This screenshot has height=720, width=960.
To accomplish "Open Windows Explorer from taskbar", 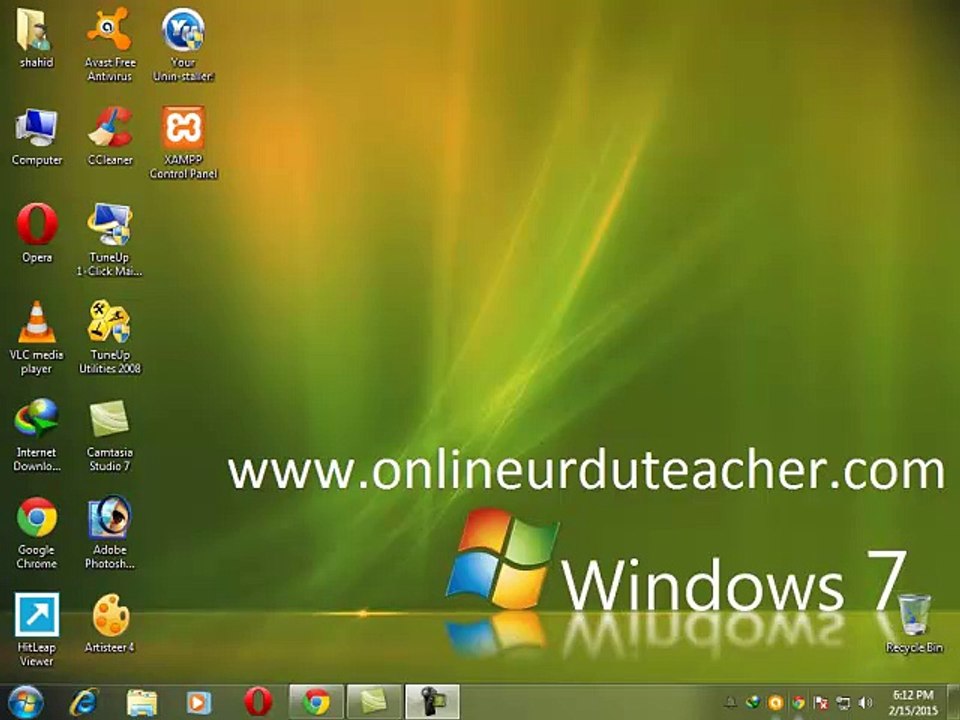I will [x=141, y=702].
